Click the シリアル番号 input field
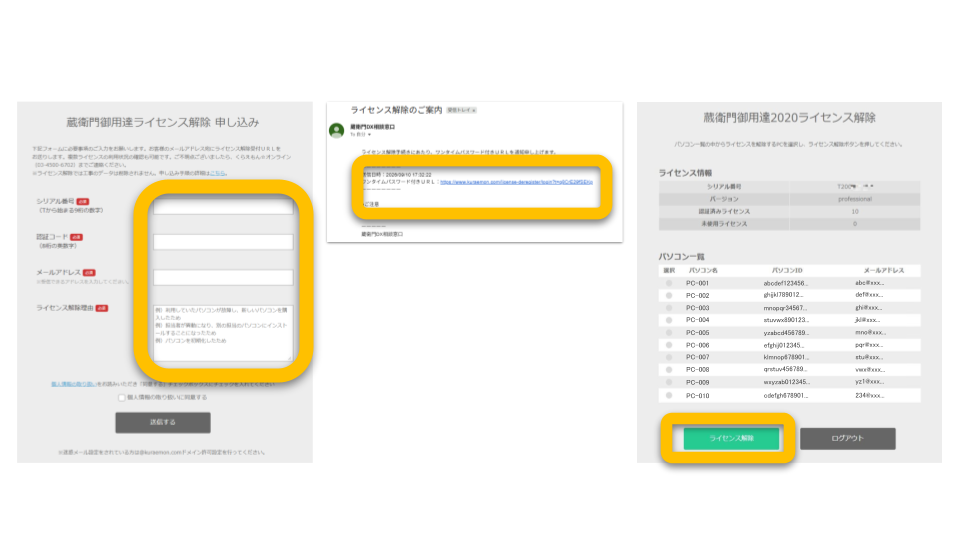 pyautogui.click(x=223, y=206)
